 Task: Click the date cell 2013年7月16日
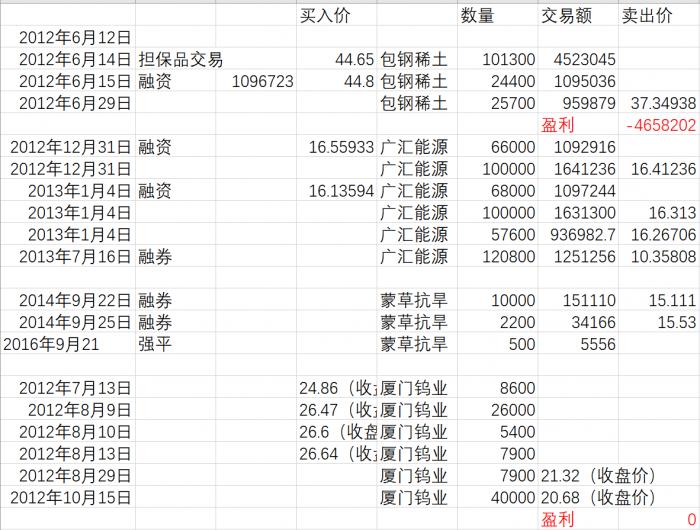click(68, 256)
